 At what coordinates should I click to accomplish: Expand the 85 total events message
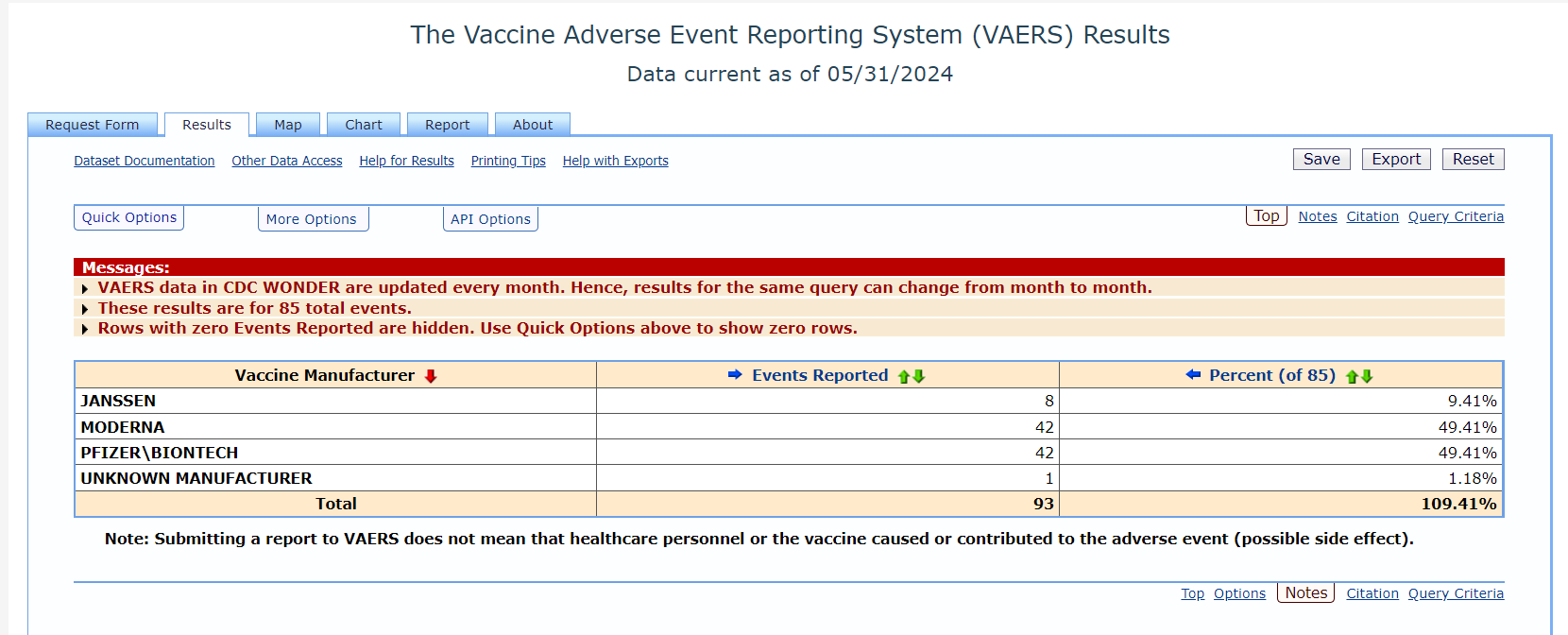(x=85, y=309)
